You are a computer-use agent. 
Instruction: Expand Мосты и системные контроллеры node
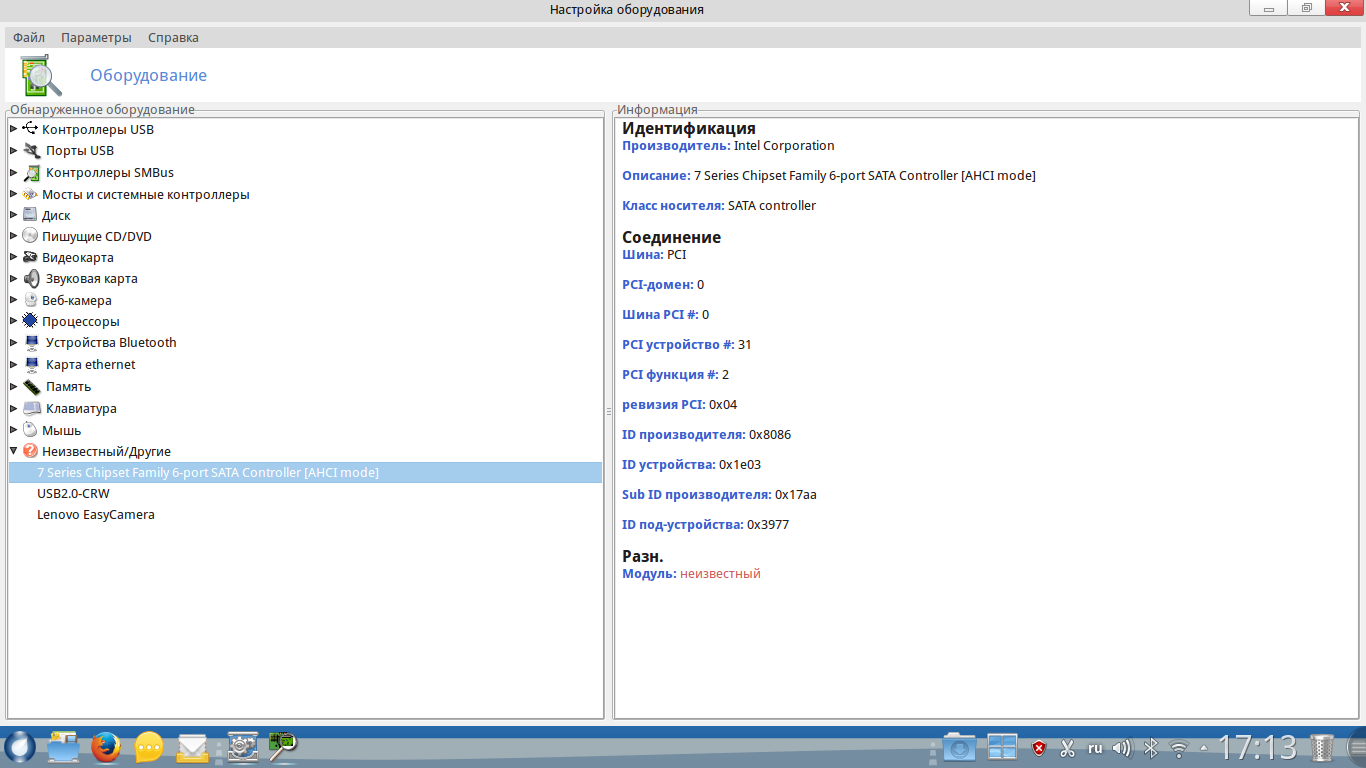pyautogui.click(x=14, y=194)
